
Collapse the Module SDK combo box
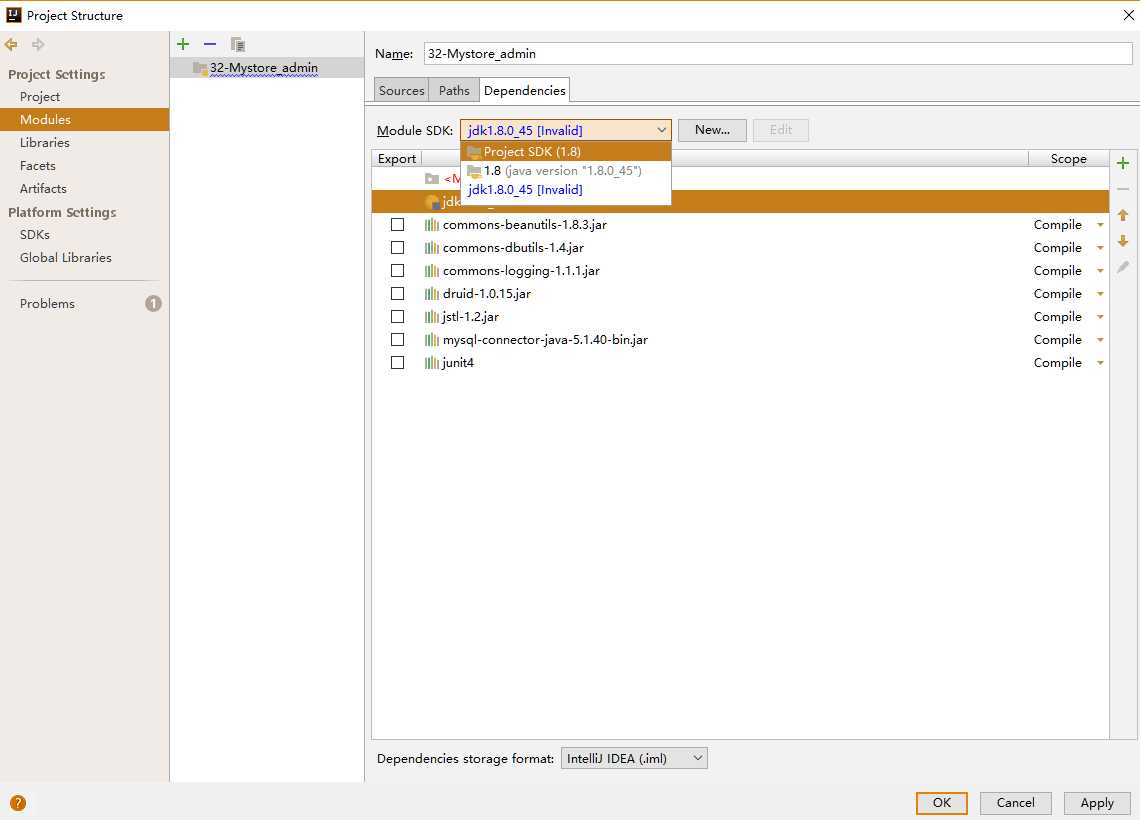661,130
